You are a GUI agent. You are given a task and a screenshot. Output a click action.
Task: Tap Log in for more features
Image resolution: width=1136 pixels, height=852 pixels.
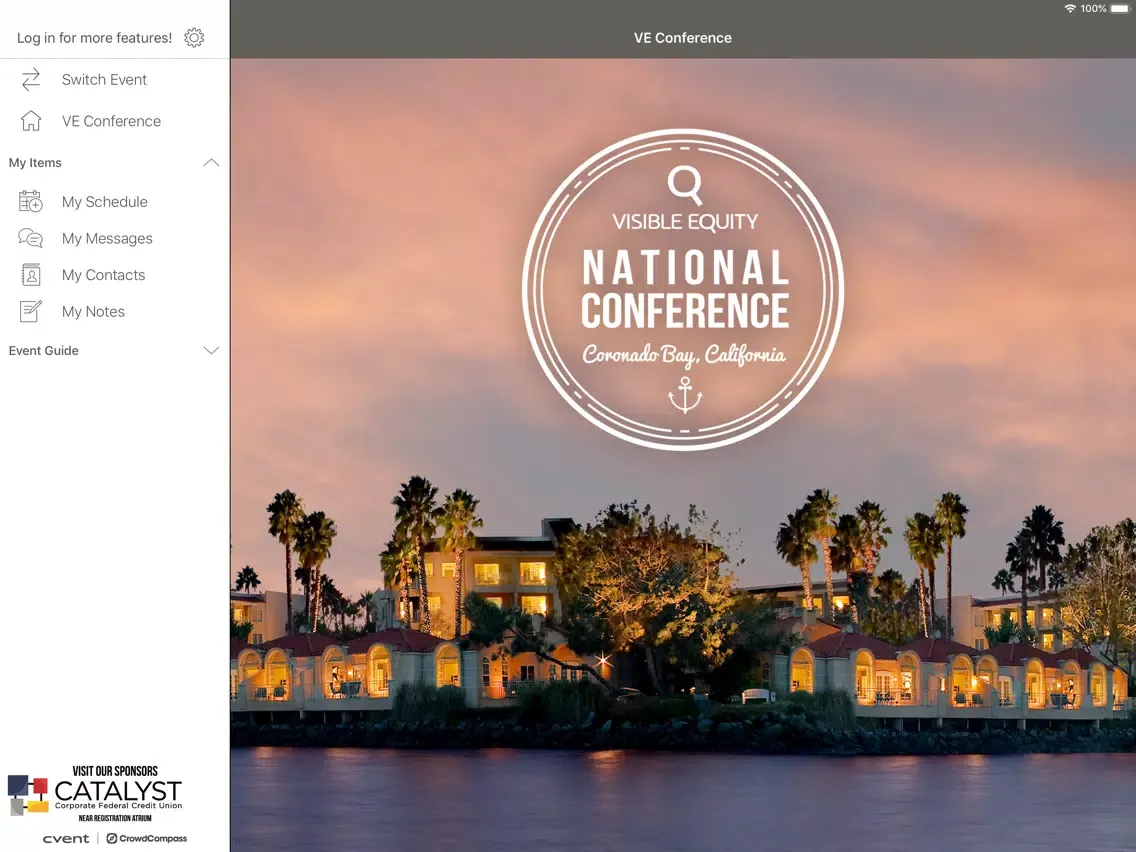[94, 38]
